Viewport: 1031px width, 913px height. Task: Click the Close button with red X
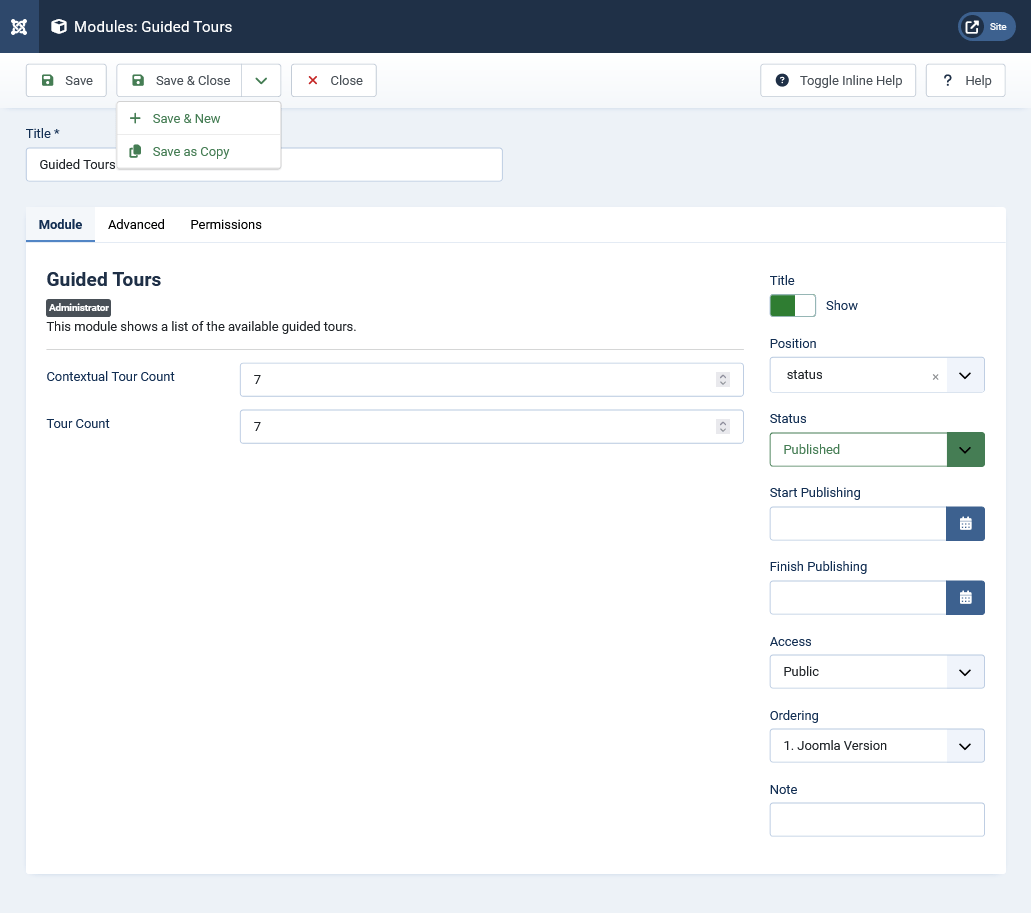tap(334, 81)
